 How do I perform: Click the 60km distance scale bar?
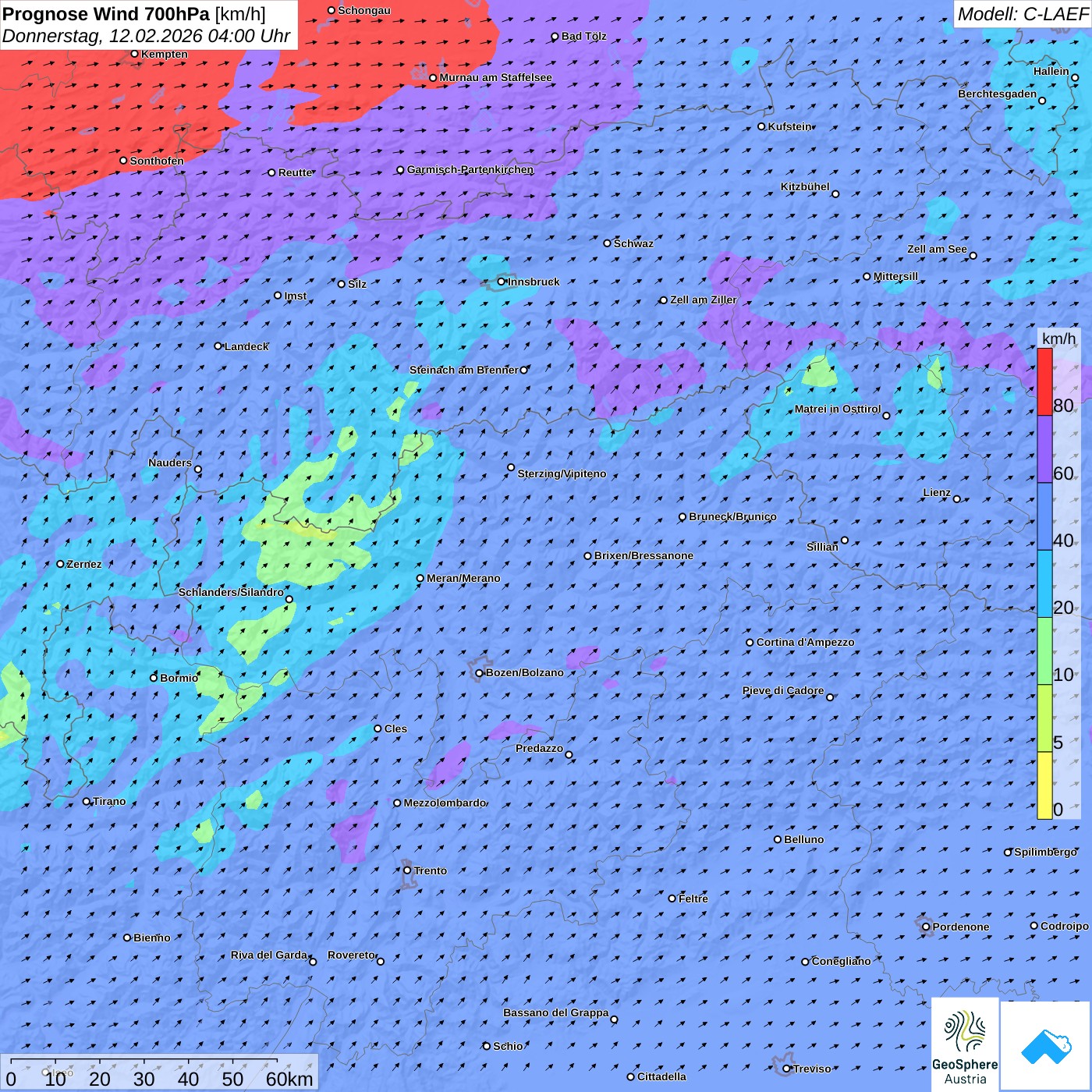(159, 1072)
